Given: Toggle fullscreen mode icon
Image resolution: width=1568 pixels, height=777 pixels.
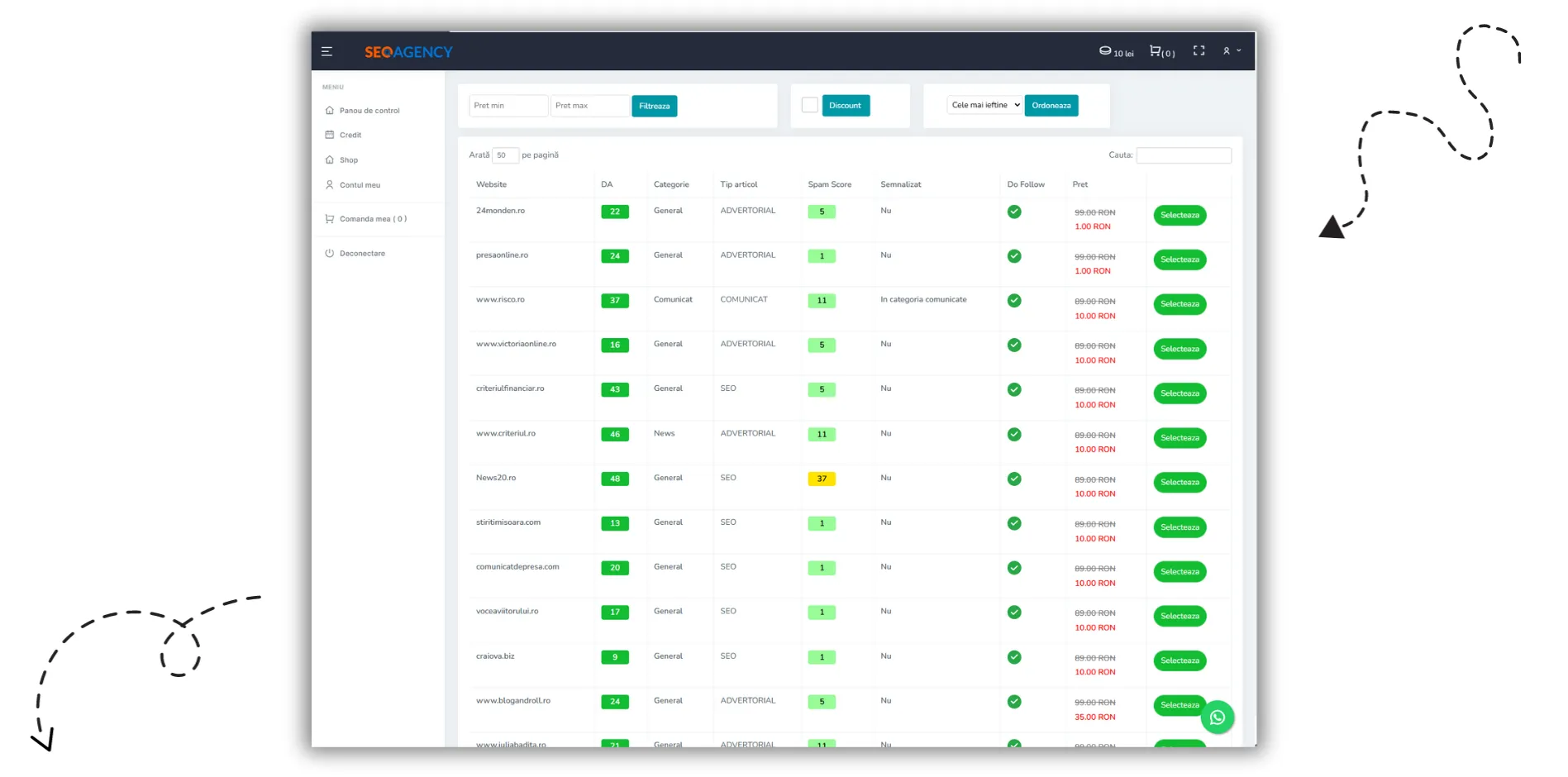Looking at the screenshot, I should pyautogui.click(x=1199, y=51).
